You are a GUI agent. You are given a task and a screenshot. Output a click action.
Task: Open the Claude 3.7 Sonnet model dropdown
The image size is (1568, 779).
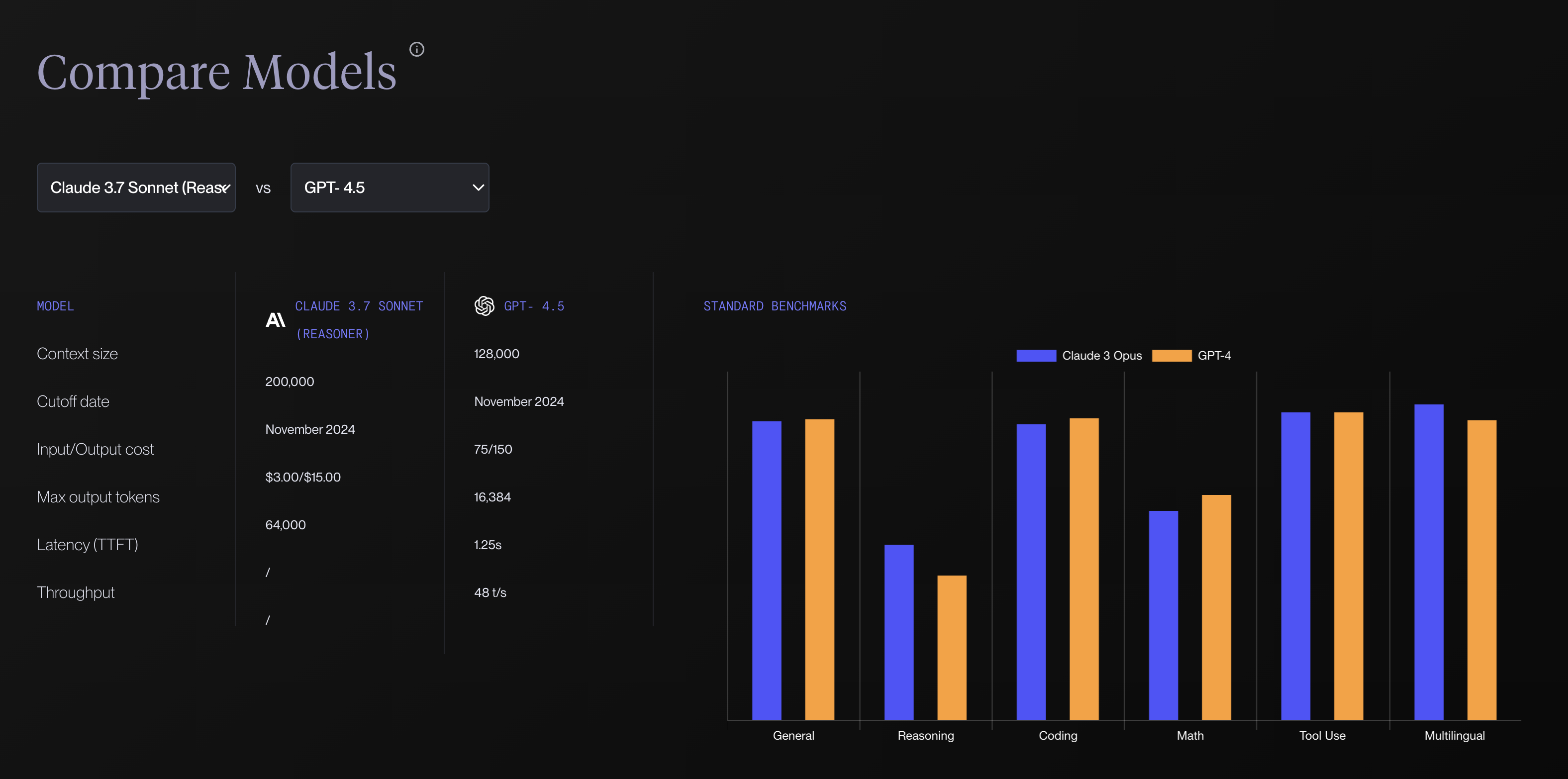coord(136,188)
